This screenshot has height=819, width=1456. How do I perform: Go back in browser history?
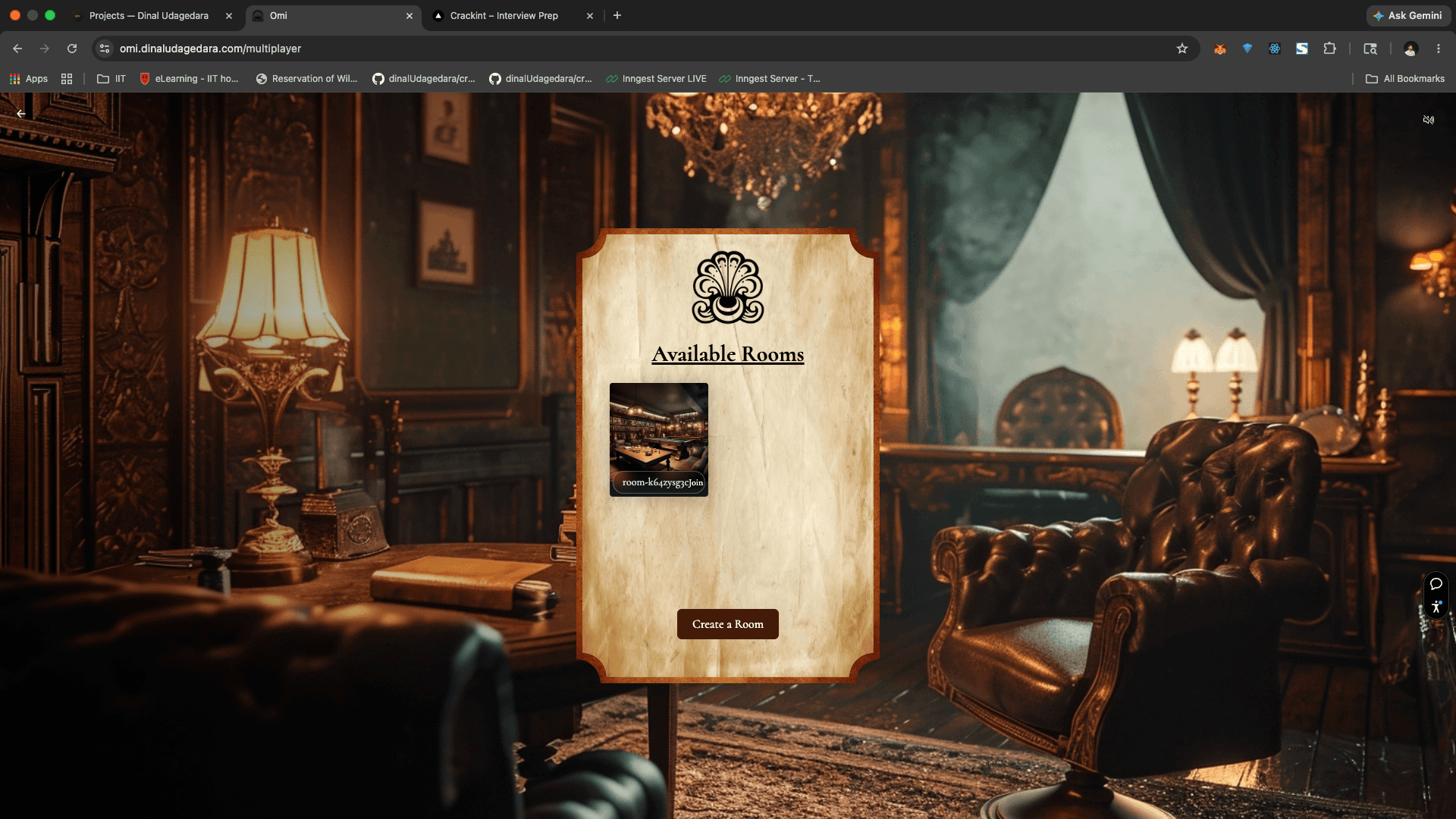point(17,49)
